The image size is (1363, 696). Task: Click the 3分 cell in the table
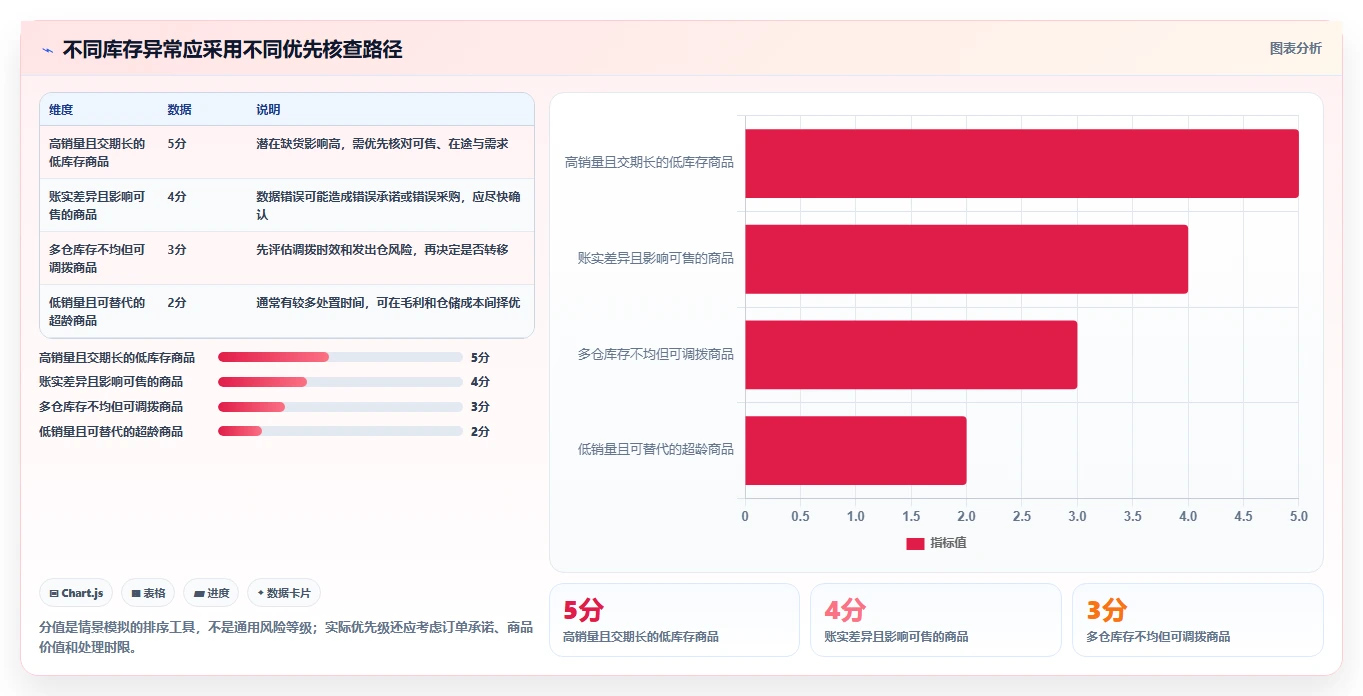pos(177,250)
